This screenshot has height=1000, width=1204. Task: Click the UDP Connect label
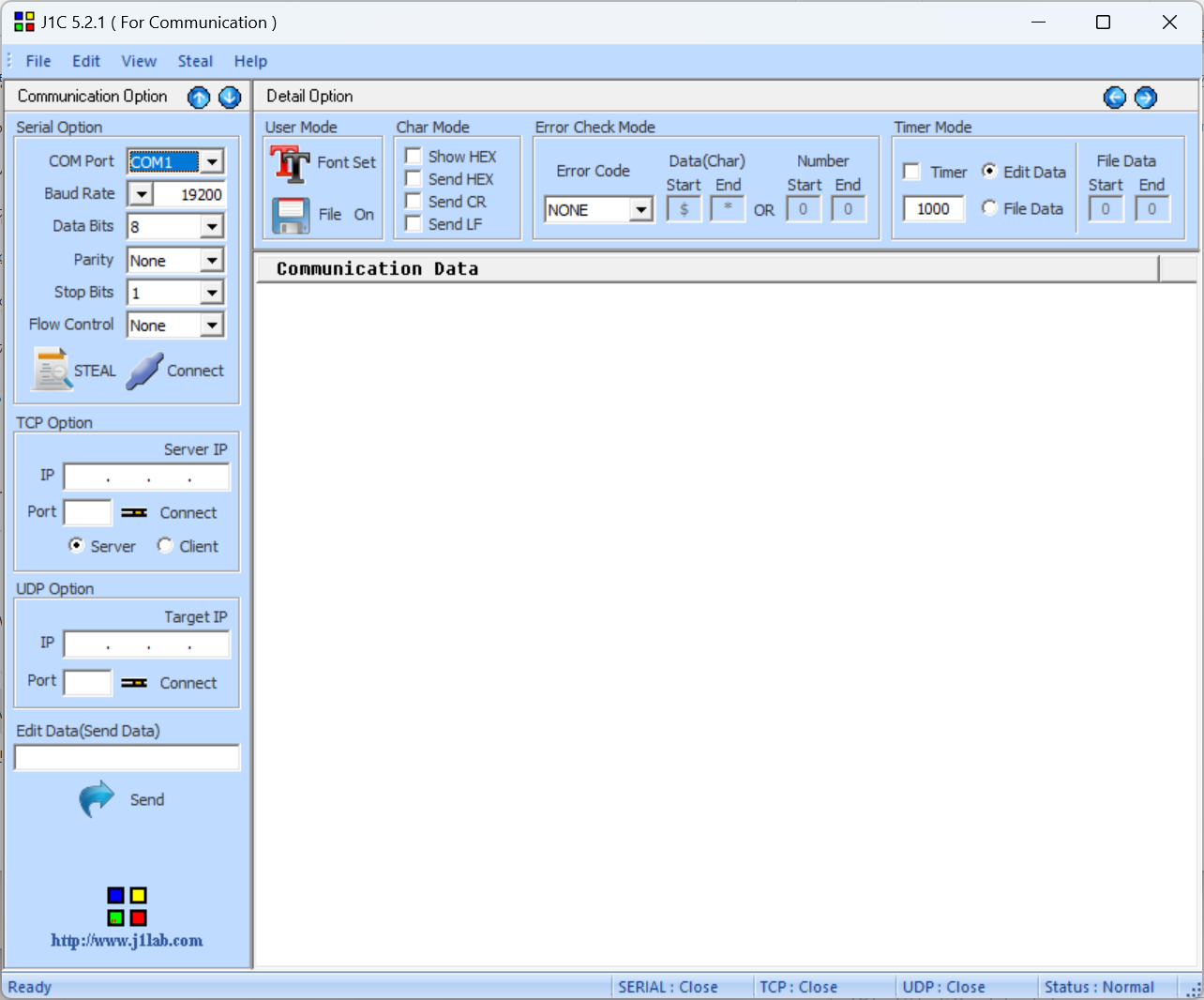(x=188, y=683)
